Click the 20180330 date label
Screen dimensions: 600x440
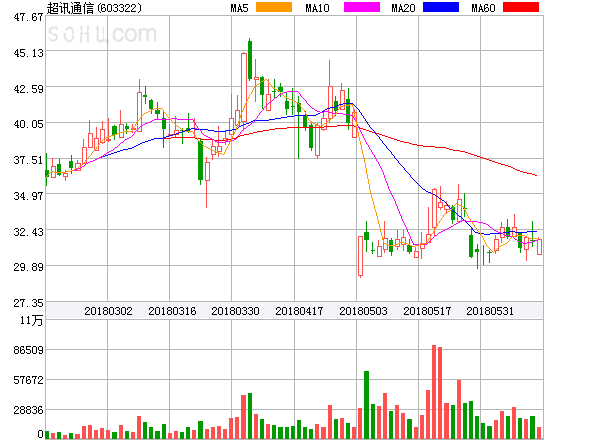[235, 311]
